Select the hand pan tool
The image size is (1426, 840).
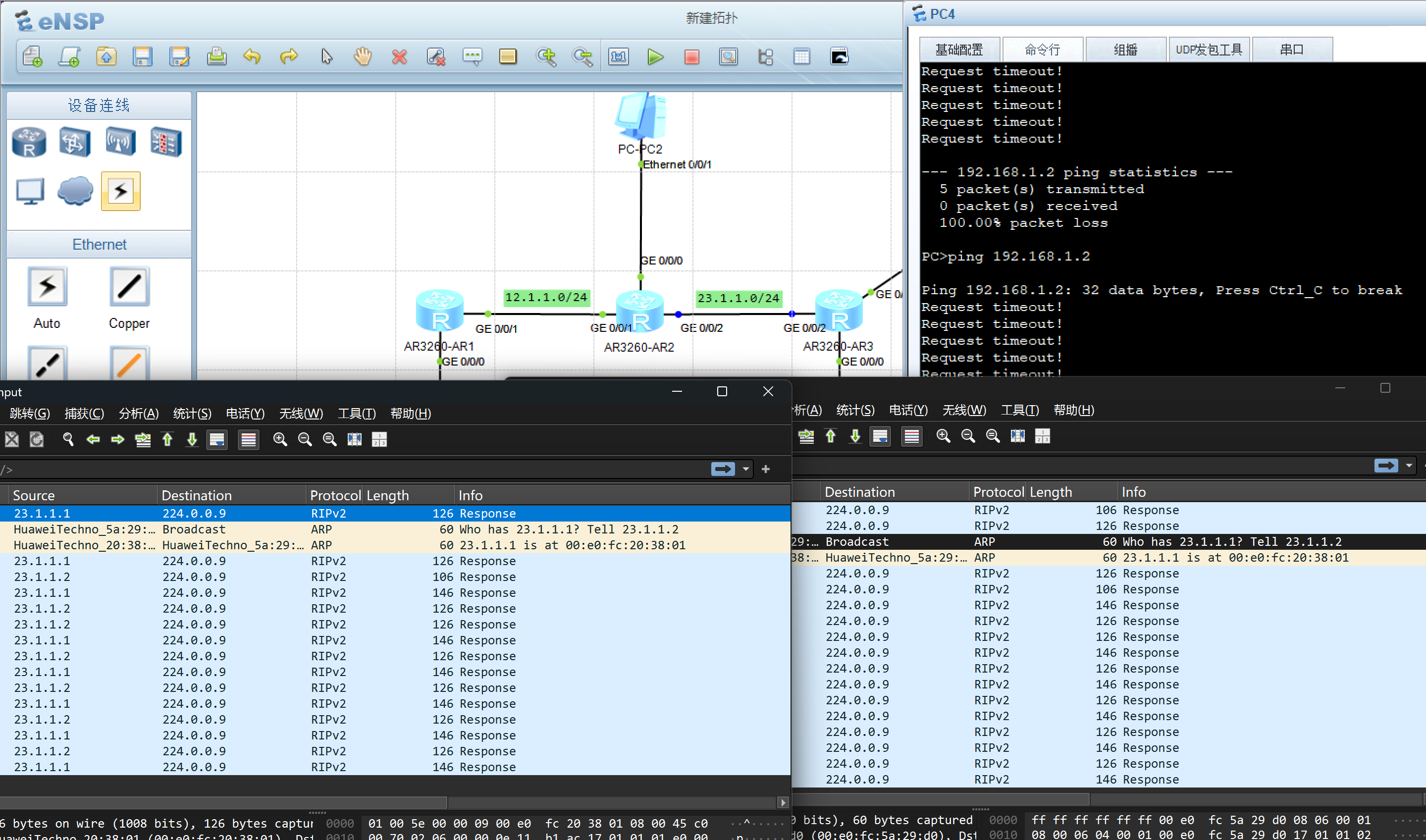(362, 56)
